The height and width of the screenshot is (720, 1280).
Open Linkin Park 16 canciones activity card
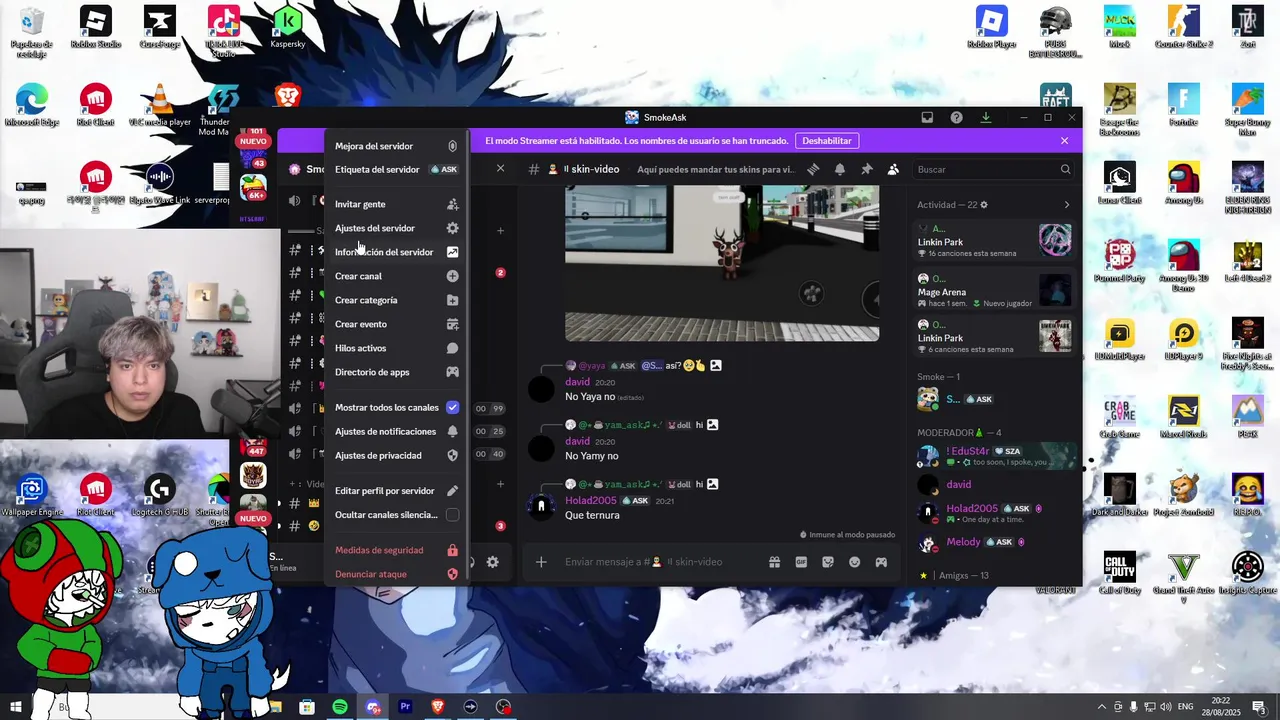pos(994,241)
